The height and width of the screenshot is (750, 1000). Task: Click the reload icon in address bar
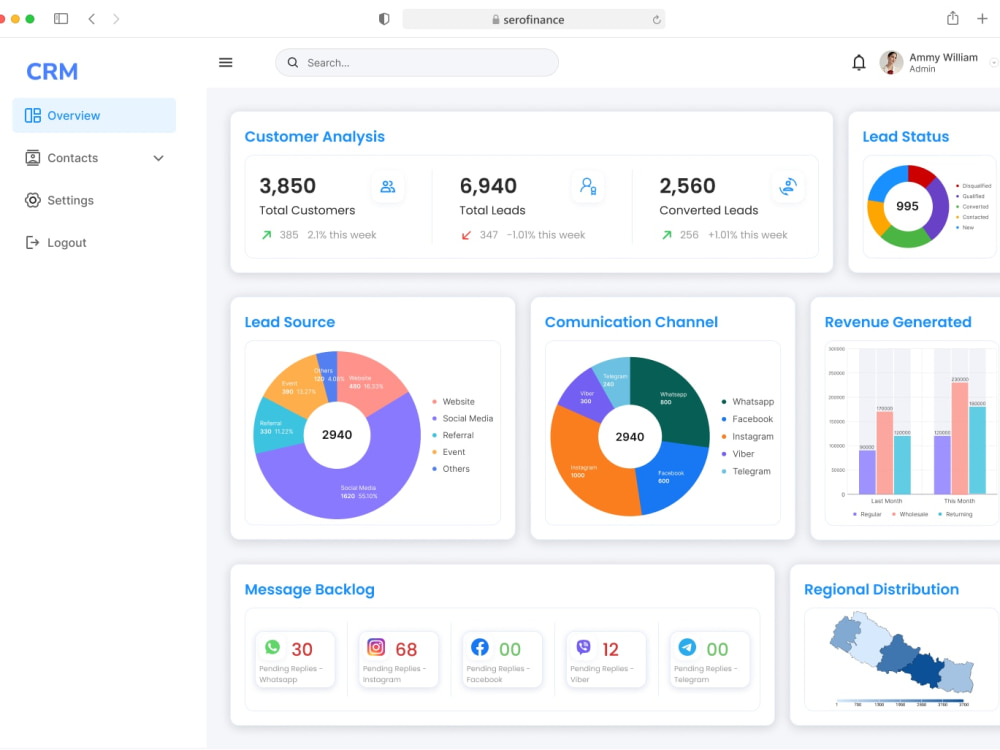(x=656, y=20)
